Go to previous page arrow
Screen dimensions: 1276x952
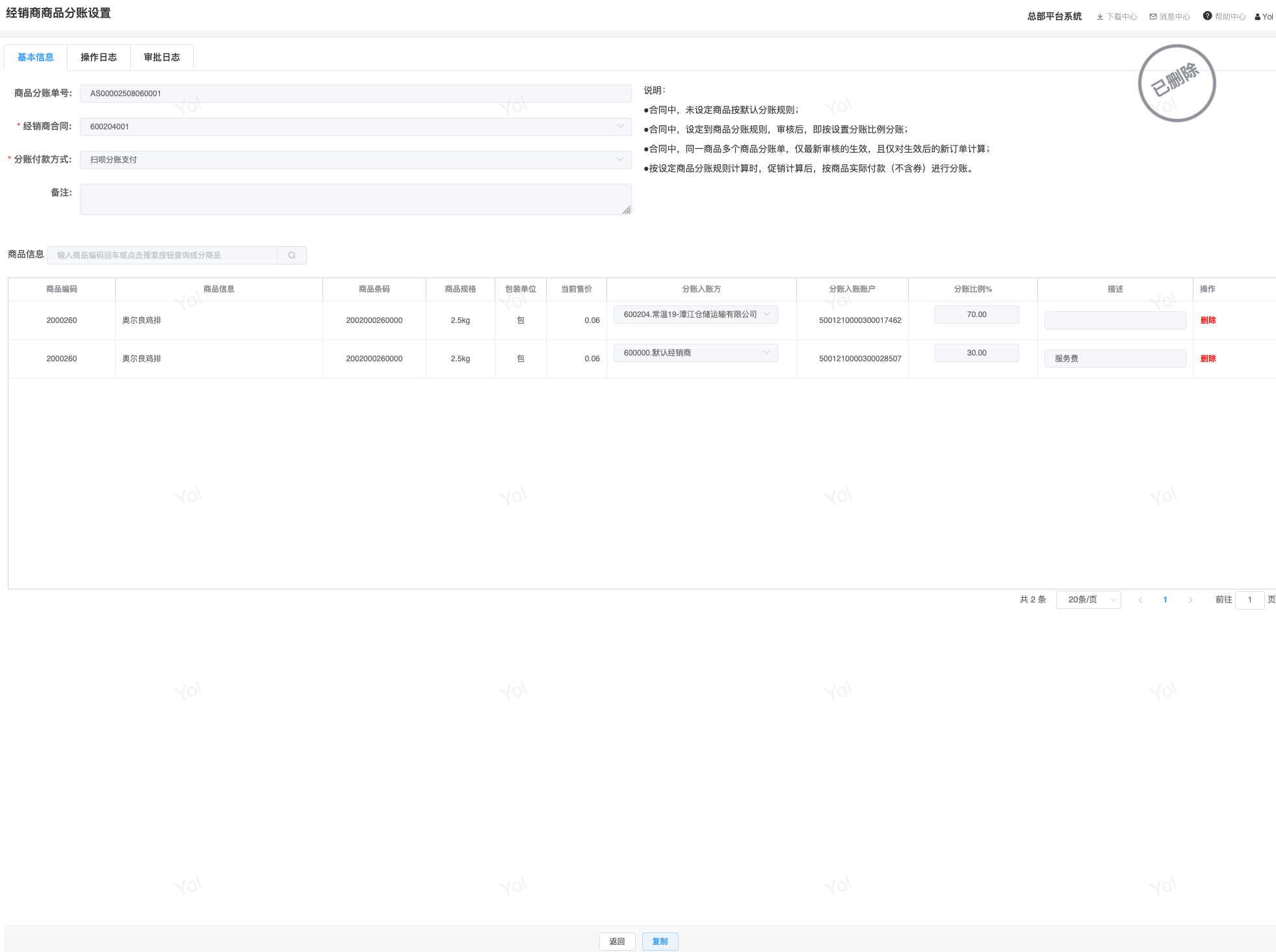(x=1140, y=600)
